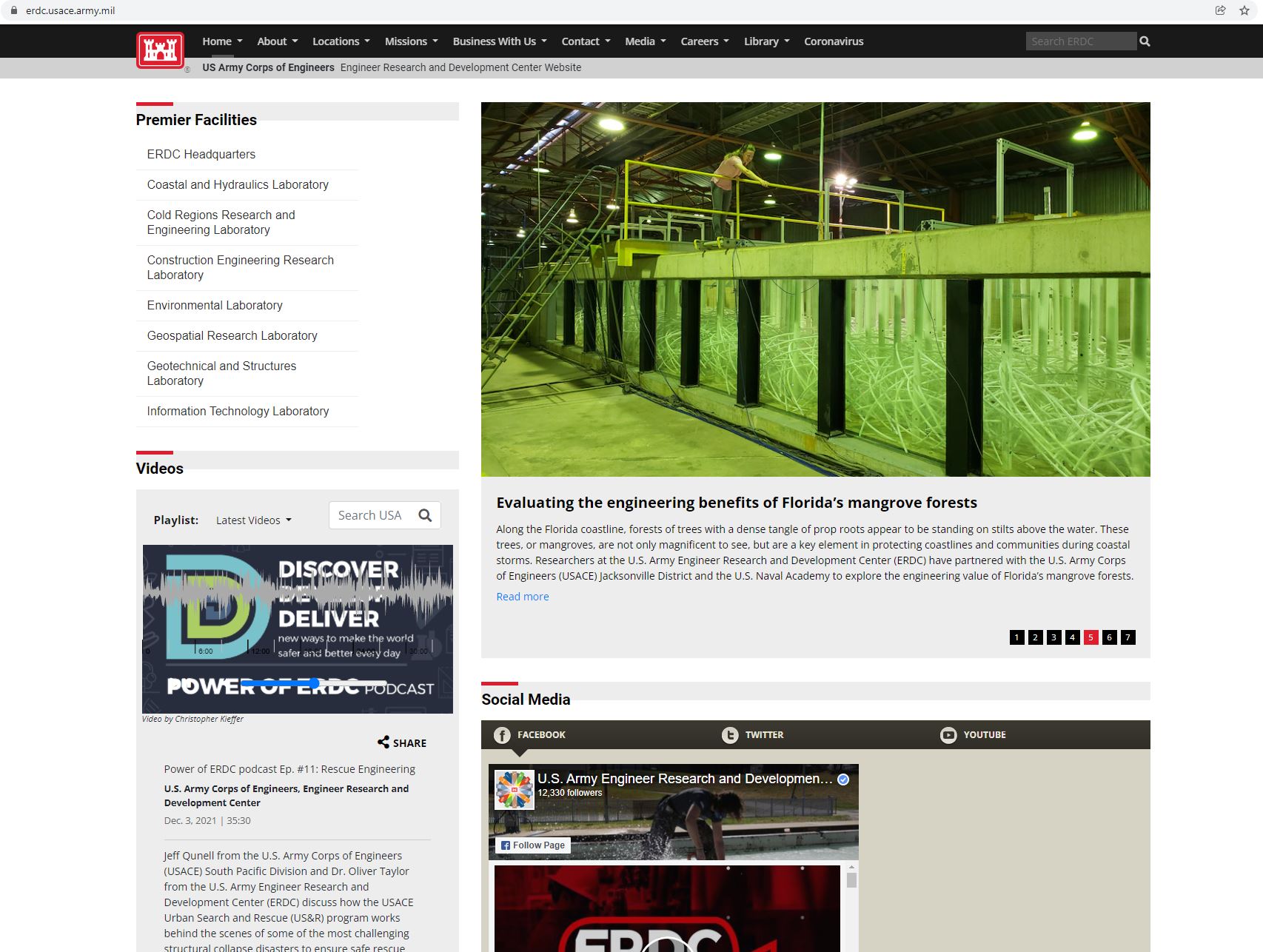Open Environmental Laboratory link
This screenshot has height=952, width=1263.
[x=215, y=305]
